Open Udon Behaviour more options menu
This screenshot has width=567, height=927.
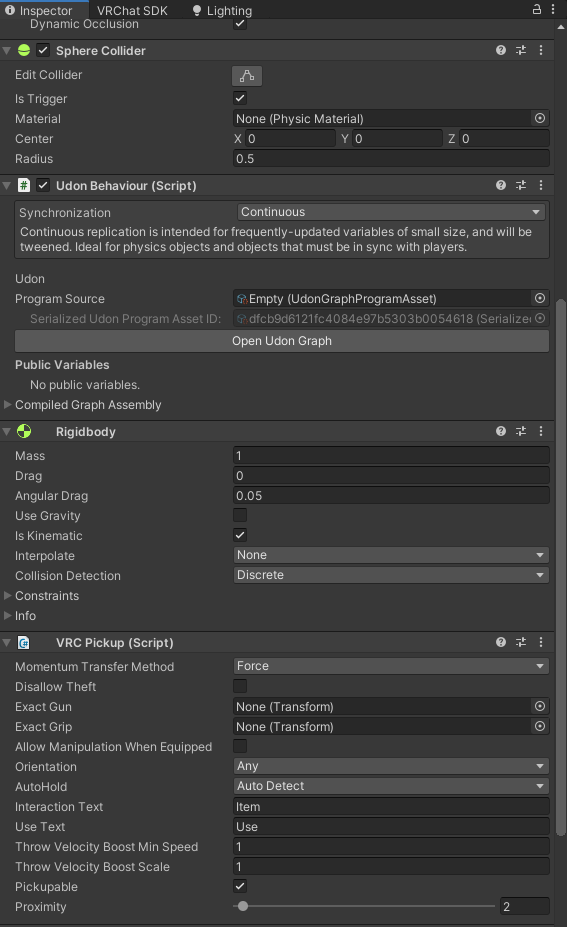click(541, 185)
